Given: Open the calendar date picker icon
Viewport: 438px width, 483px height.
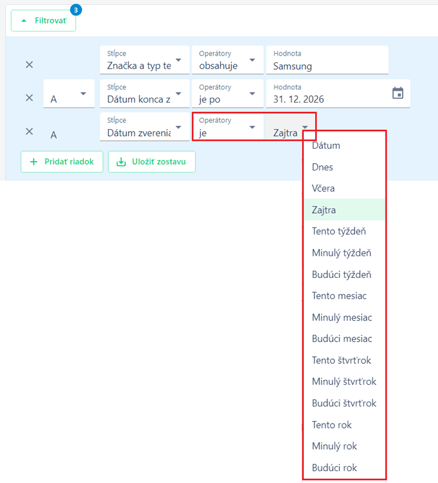Looking at the screenshot, I should [x=398, y=93].
